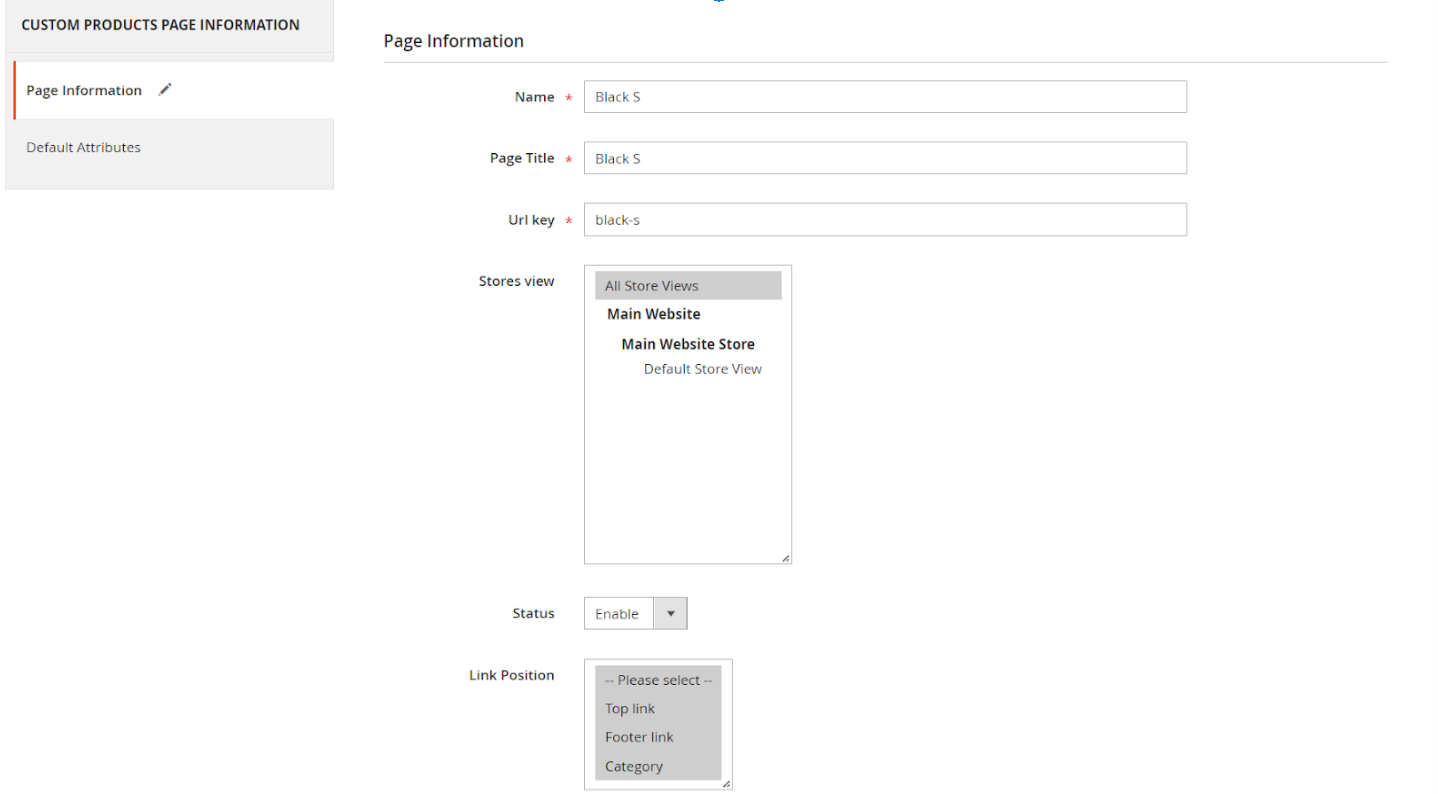Click the Page Title input field

[884, 158]
